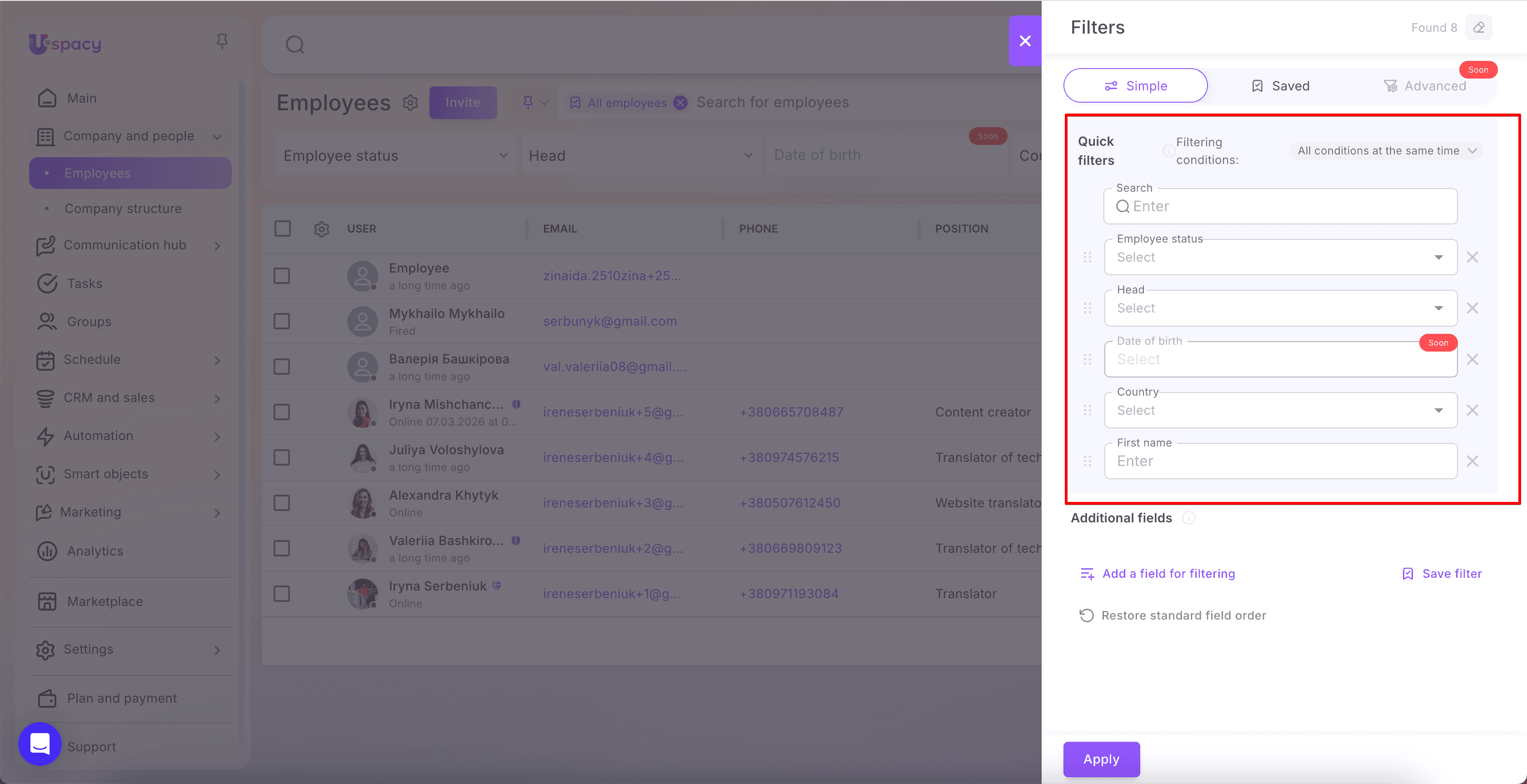
Task: Click the Apply button
Action: pyautogui.click(x=1101, y=759)
